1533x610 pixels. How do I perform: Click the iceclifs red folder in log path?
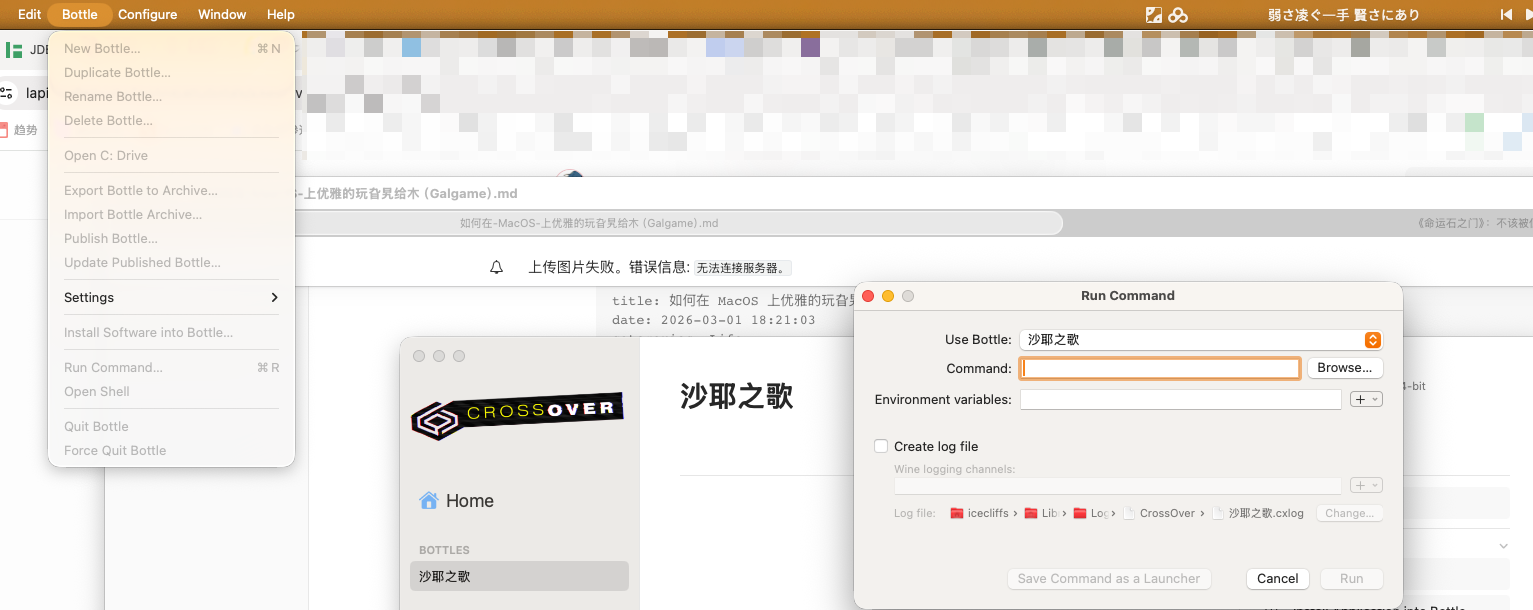click(x=957, y=513)
